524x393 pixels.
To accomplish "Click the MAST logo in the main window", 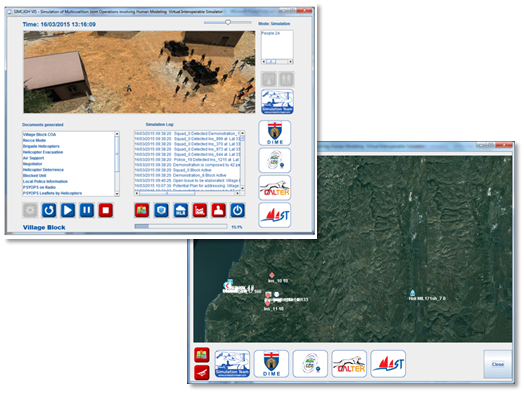I will tap(275, 215).
